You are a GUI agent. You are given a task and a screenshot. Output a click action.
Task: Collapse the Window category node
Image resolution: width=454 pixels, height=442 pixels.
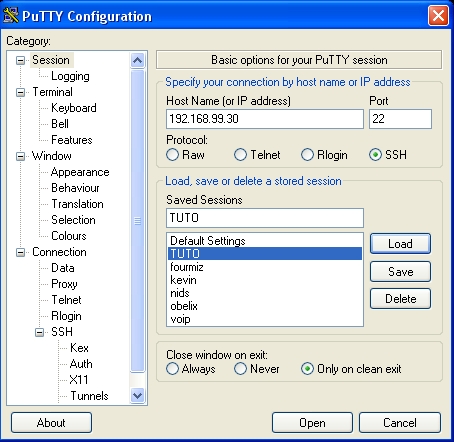(20, 156)
